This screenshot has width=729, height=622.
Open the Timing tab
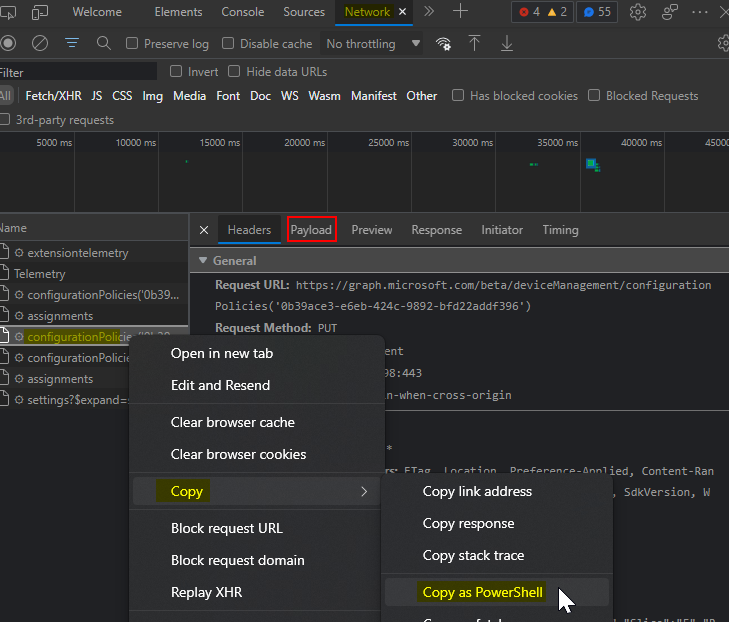coord(560,230)
